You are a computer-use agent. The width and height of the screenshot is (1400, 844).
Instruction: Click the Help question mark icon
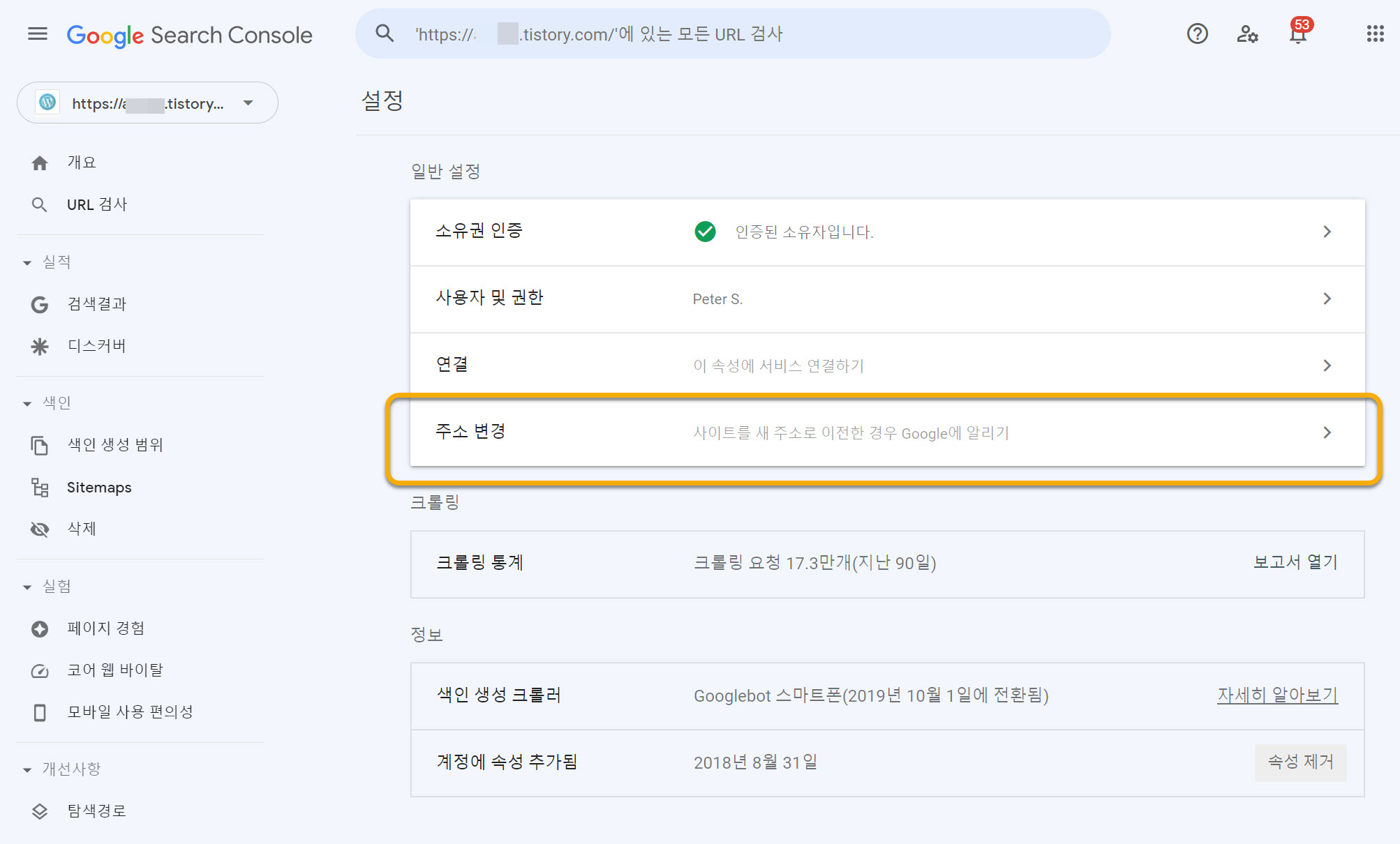pyautogui.click(x=1197, y=33)
